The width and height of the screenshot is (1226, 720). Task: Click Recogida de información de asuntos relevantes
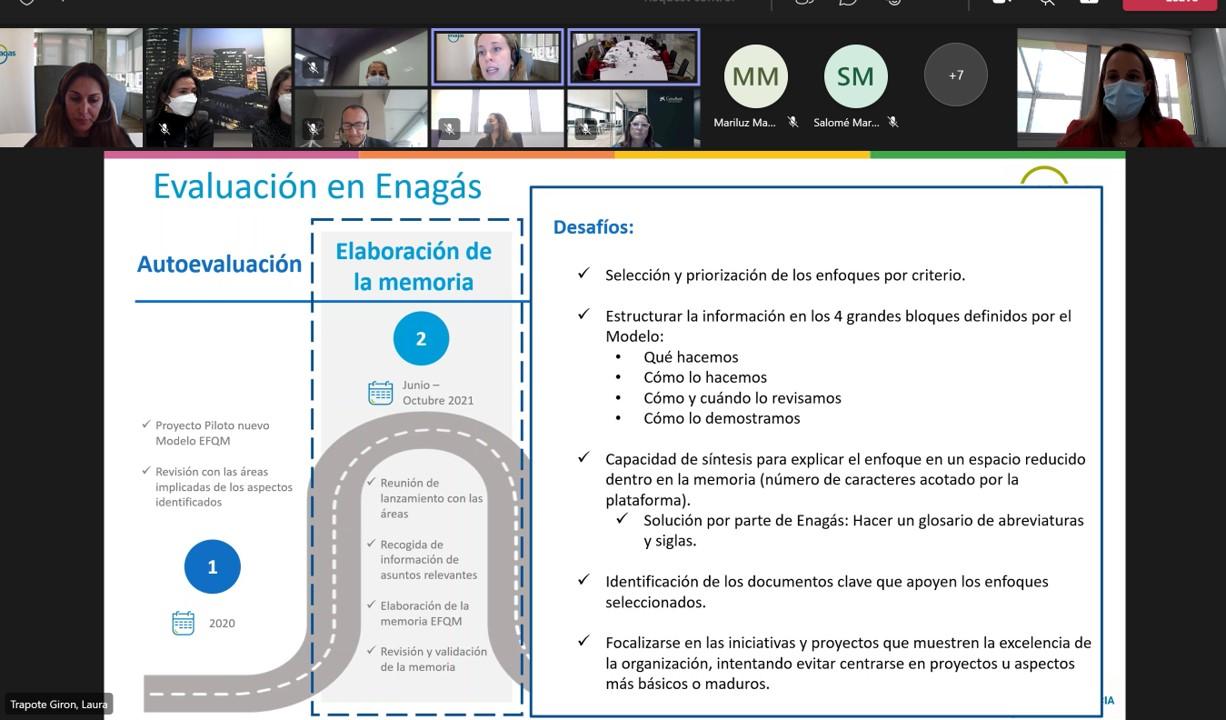tap(429, 560)
